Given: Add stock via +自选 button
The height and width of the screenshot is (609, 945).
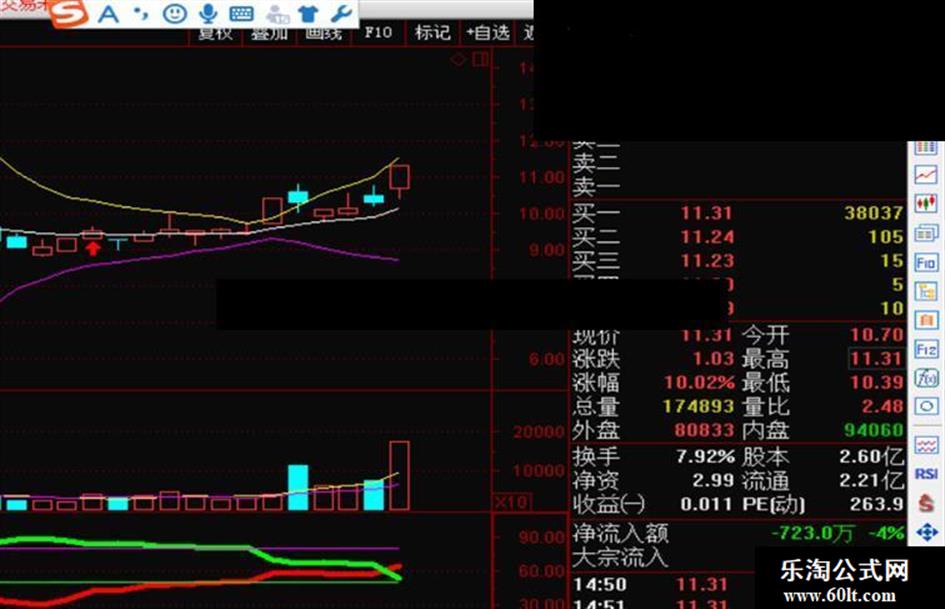Looking at the screenshot, I should pyautogui.click(x=488, y=33).
